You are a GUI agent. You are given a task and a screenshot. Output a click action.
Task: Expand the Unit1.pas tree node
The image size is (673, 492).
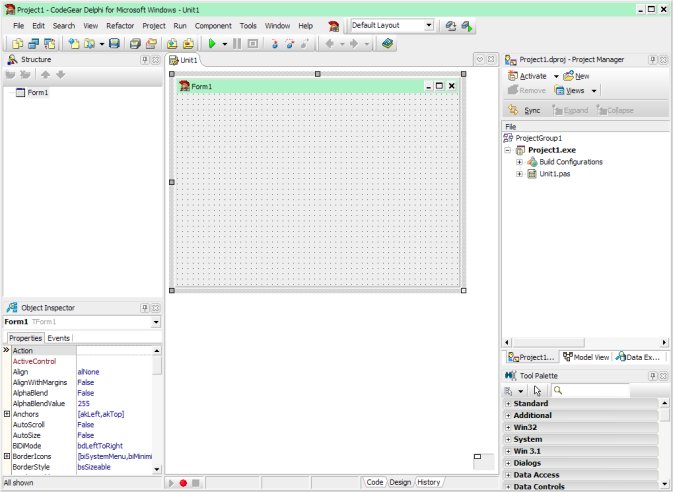pos(519,174)
